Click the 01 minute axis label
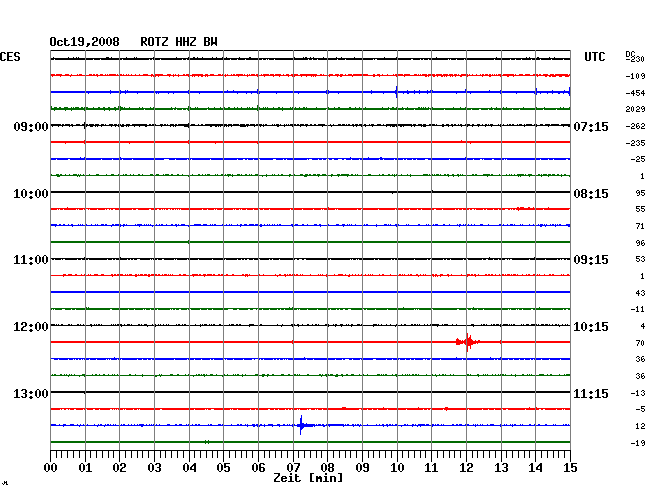The width and height of the screenshot is (650, 494). click(85, 468)
